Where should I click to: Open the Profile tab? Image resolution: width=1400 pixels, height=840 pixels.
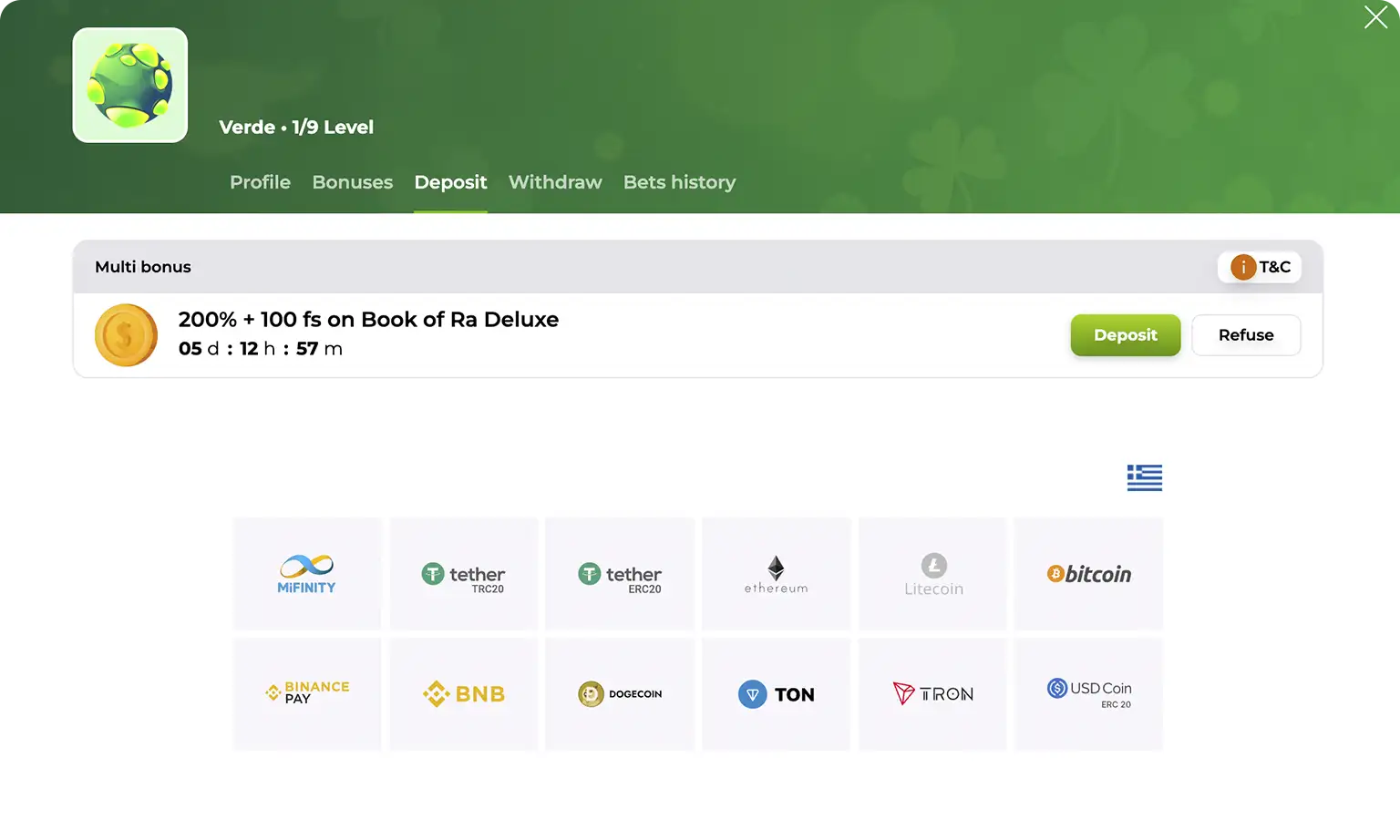coord(260,182)
